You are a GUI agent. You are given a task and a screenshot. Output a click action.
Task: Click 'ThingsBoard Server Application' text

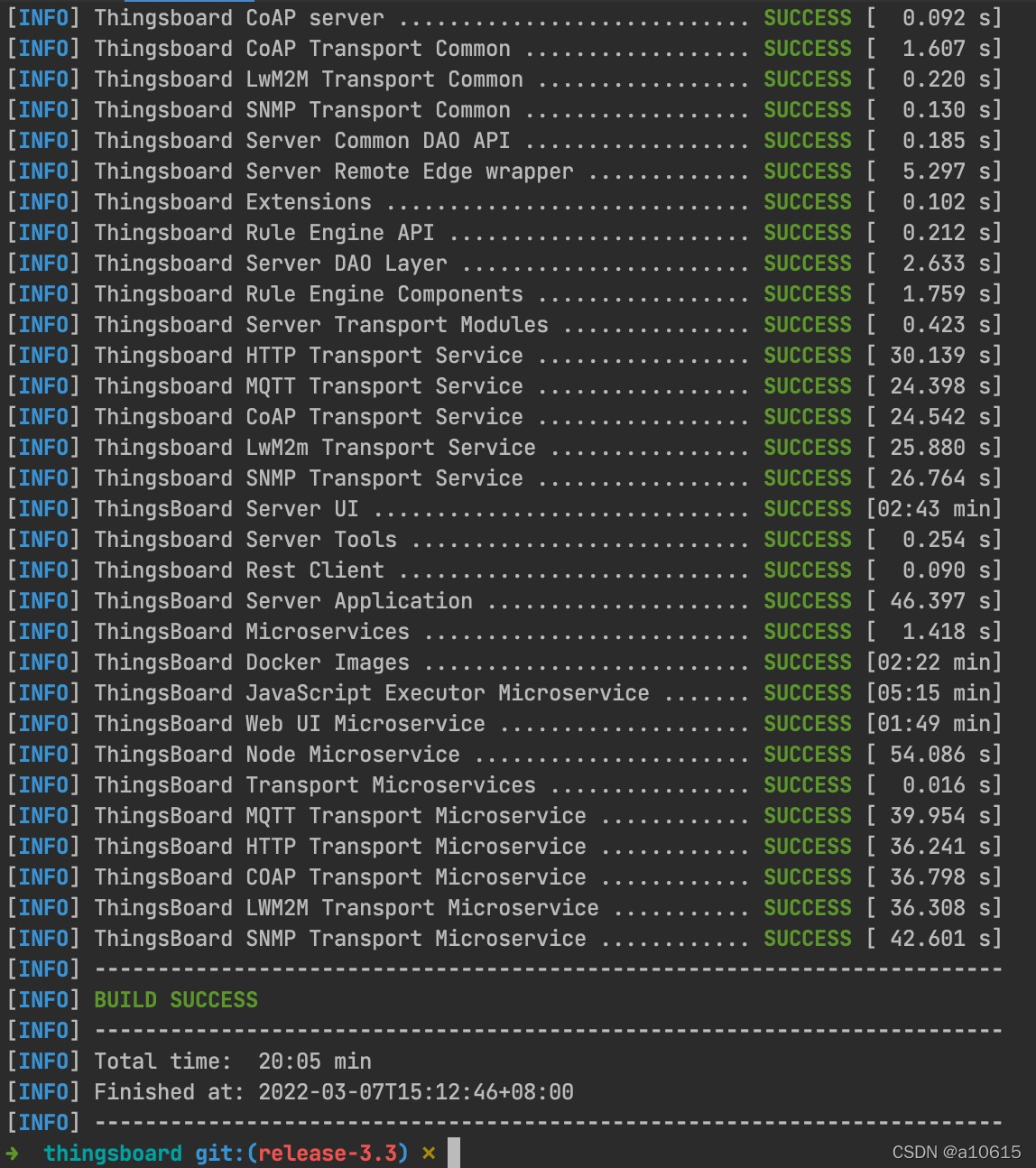pyautogui.click(x=283, y=601)
